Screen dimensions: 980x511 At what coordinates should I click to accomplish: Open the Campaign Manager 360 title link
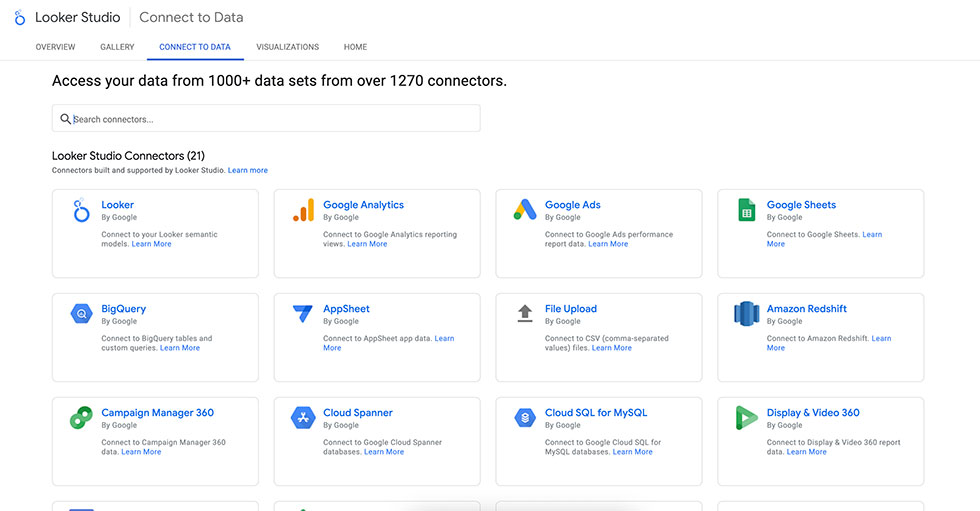pos(158,413)
